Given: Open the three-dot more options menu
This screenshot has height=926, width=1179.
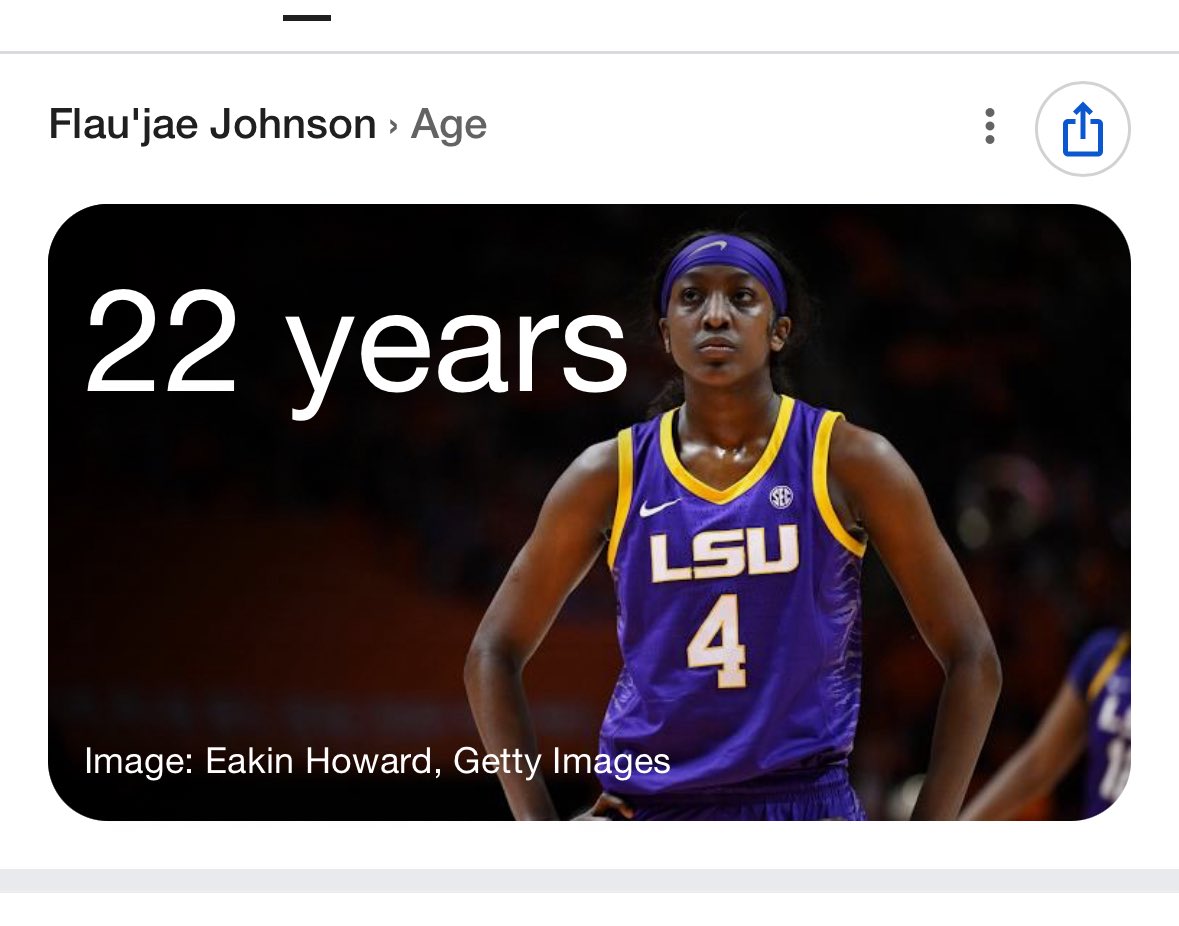Looking at the screenshot, I should pos(990,126).
